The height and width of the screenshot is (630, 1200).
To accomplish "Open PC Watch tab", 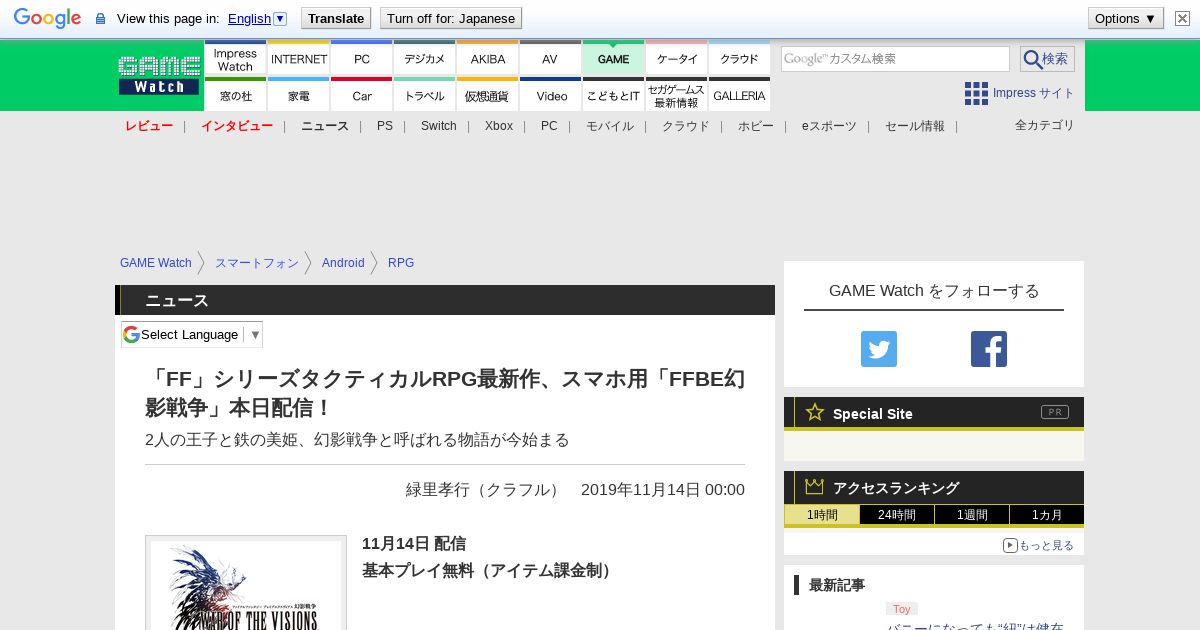I will 362,59.
